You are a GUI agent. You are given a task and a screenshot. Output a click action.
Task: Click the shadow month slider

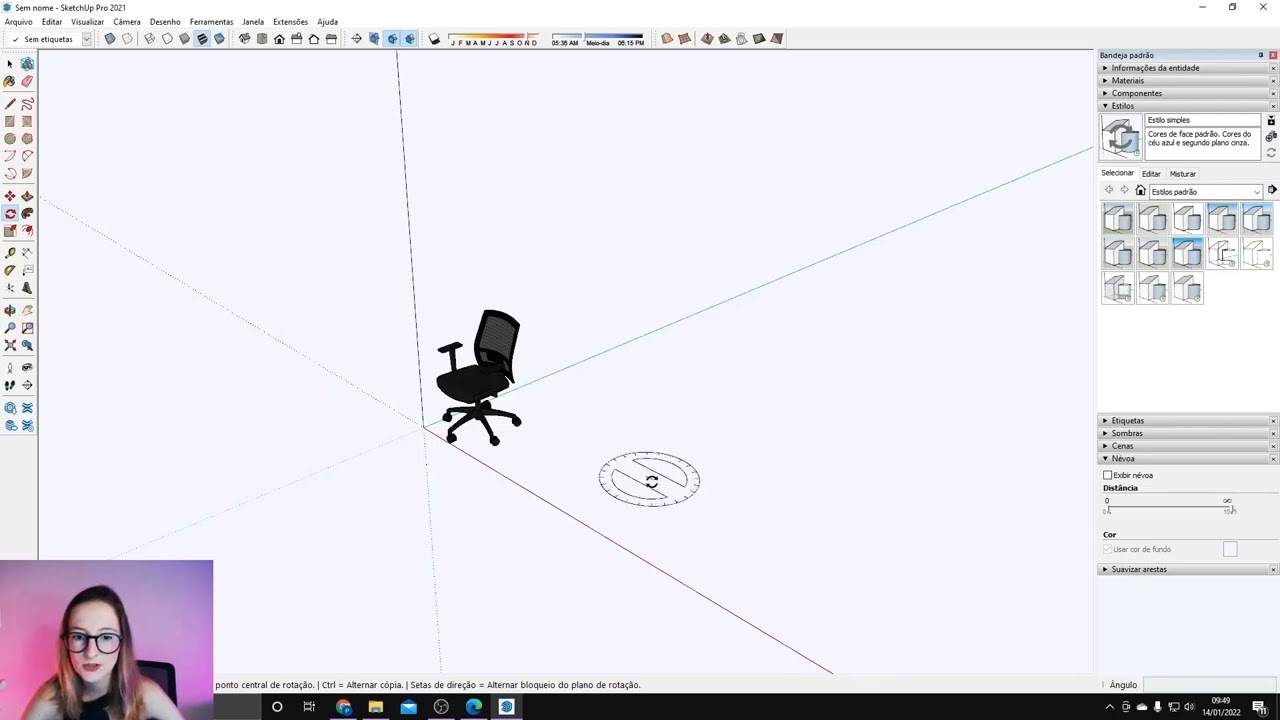(x=493, y=39)
